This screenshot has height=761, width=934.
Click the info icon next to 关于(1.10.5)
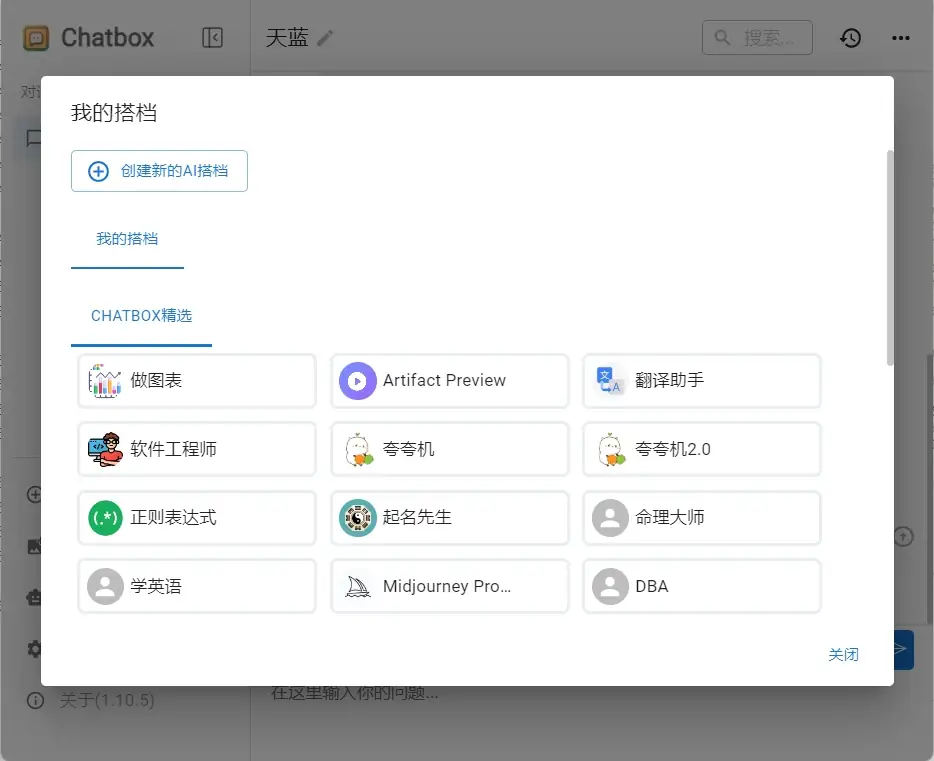click(x=35, y=701)
